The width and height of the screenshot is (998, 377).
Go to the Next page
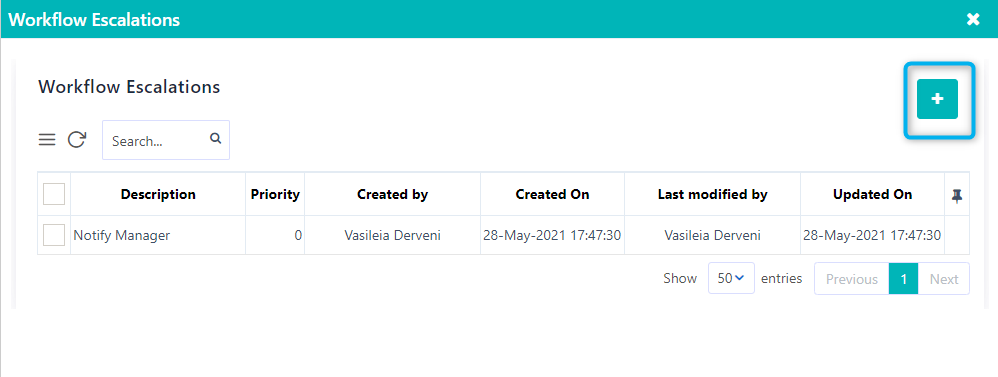944,279
